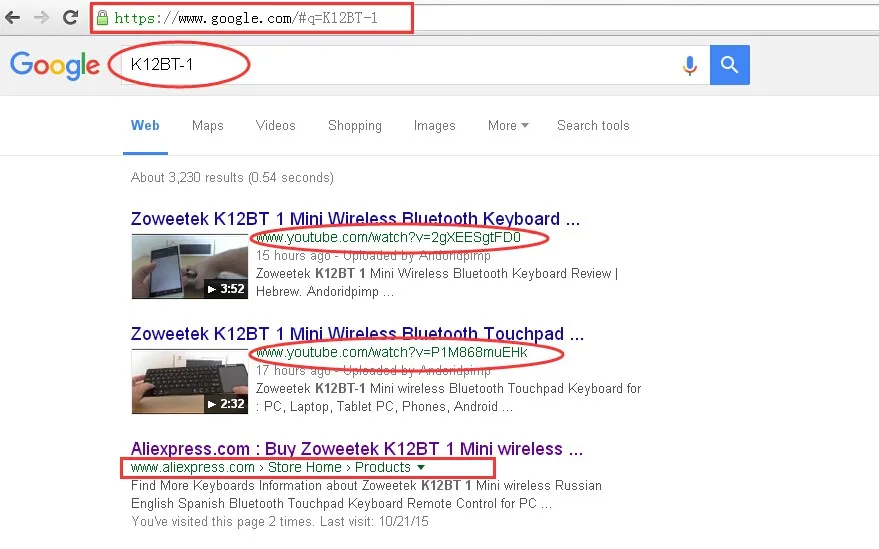The height and width of the screenshot is (549, 879).
Task: Open the Aliexpress.com Buy Zoweetek result title
Action: point(357,449)
